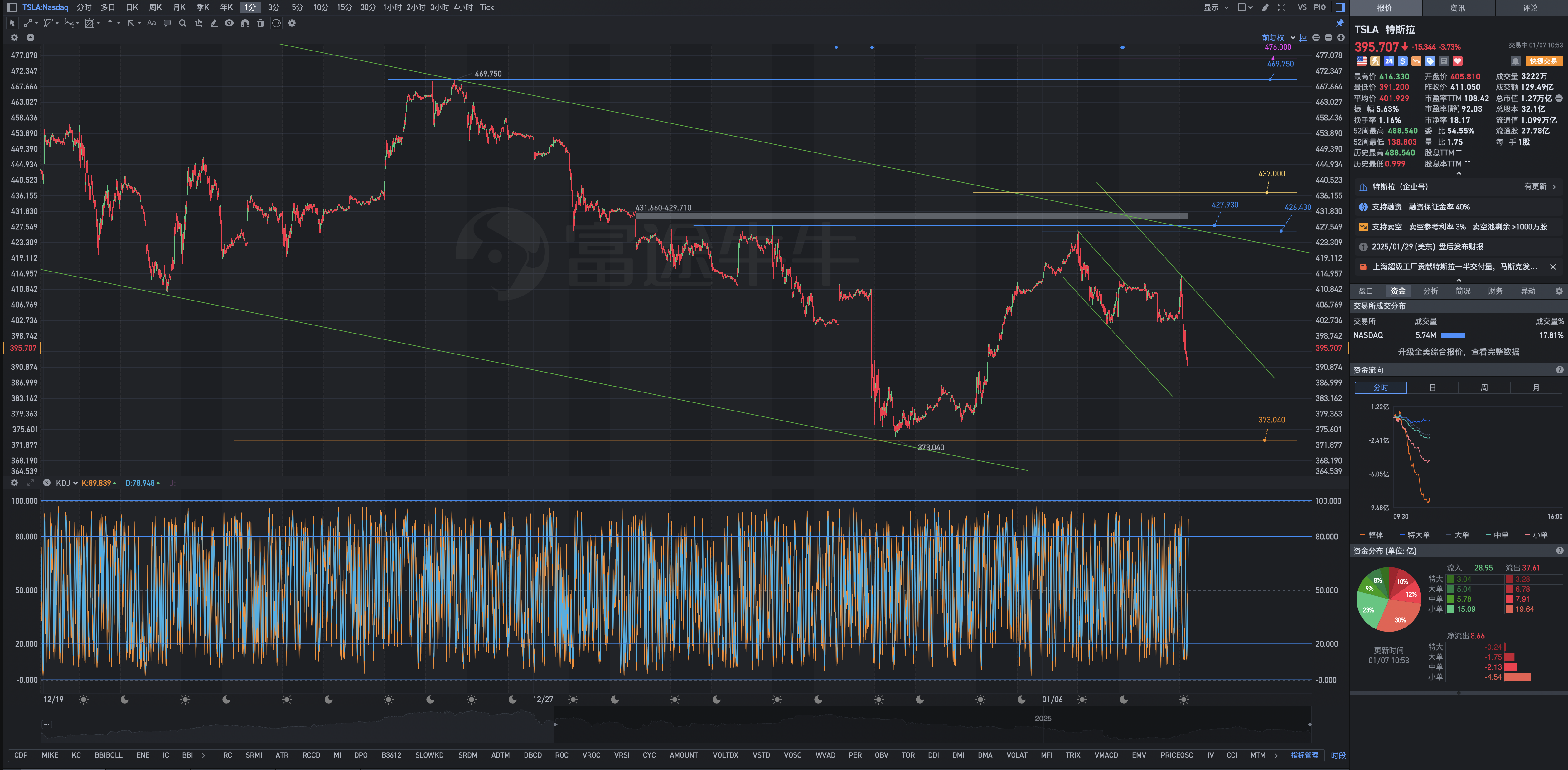Switch to the 分析 analysis tab
The height and width of the screenshot is (770, 1568).
[x=1430, y=291]
